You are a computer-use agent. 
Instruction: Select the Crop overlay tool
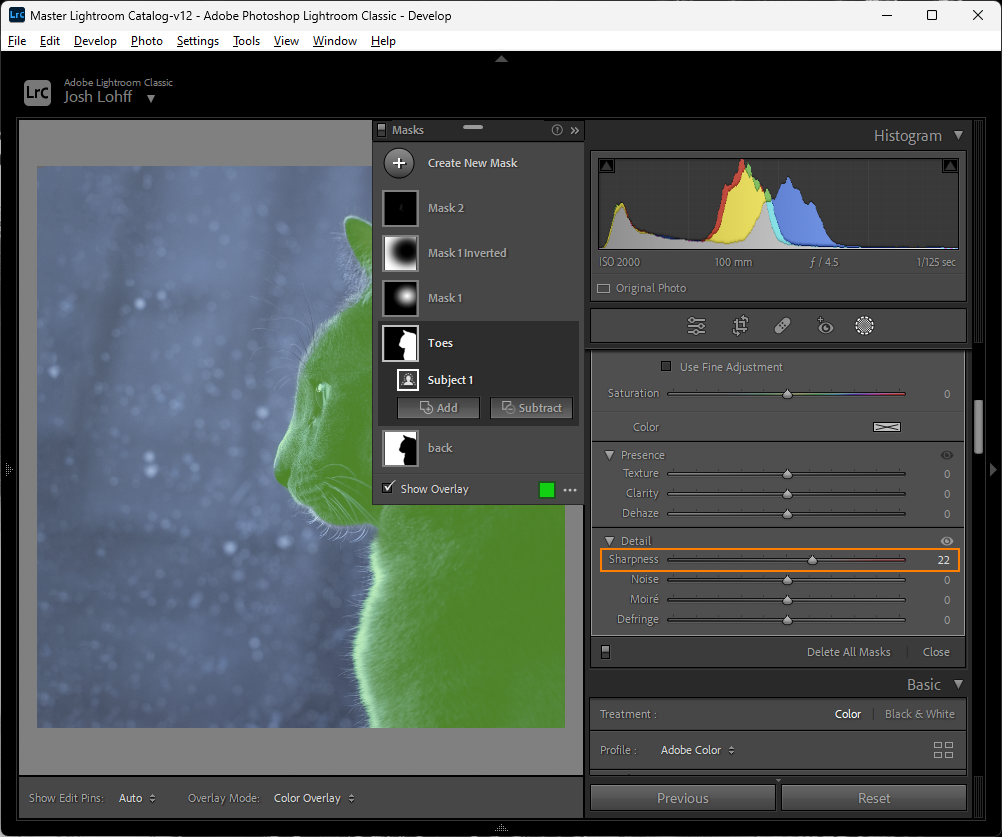tap(740, 326)
